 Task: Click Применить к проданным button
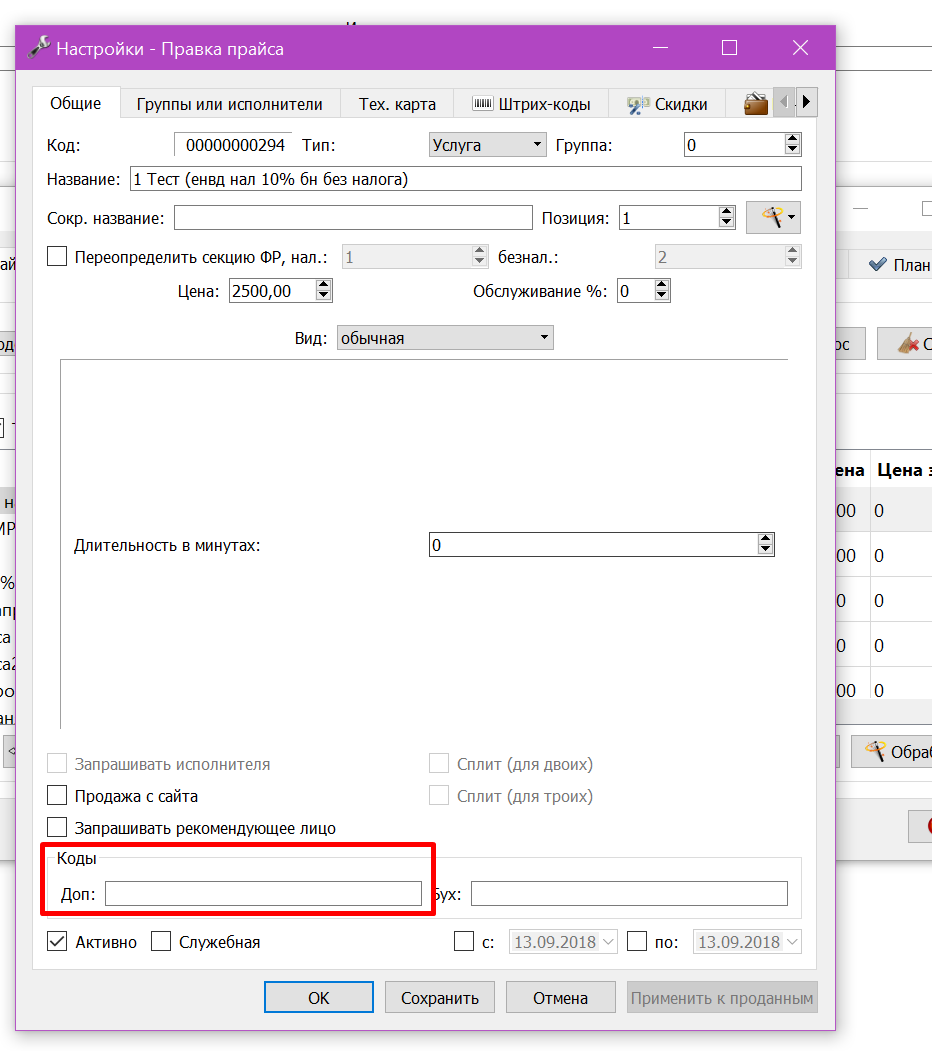point(722,997)
